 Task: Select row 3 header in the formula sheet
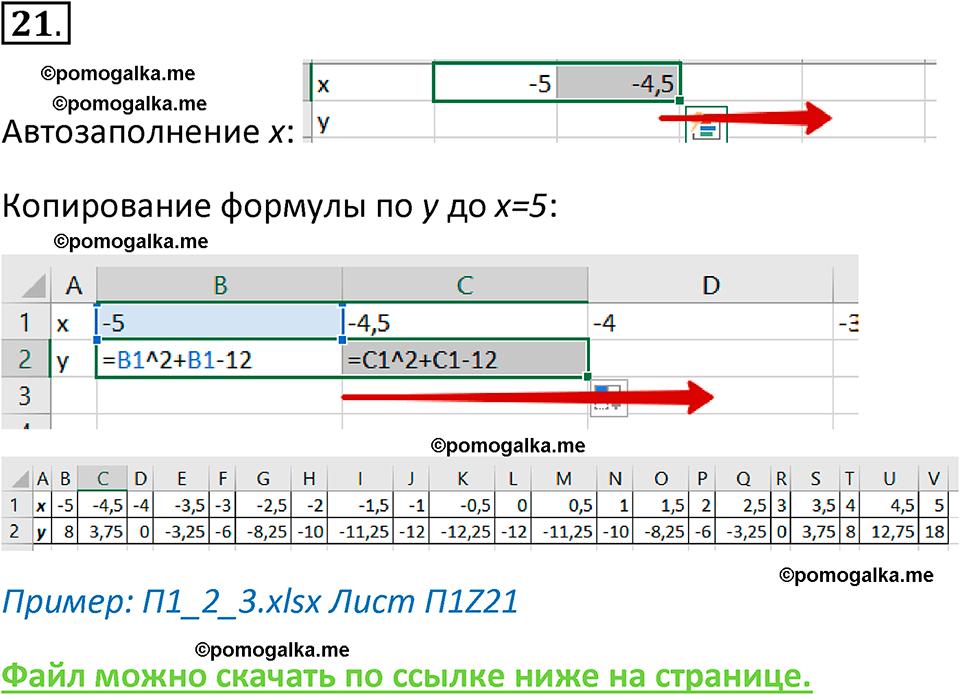(x=25, y=396)
